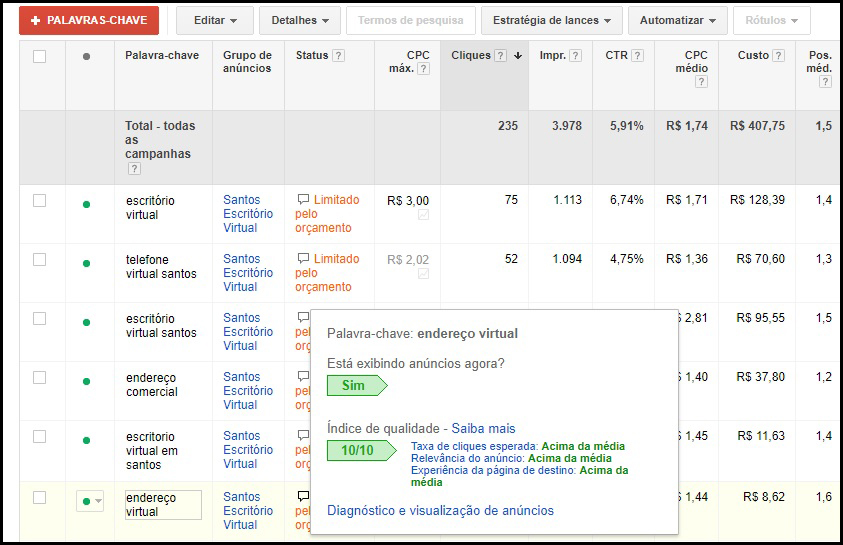Click the 10/10 quality score badge

361,450
